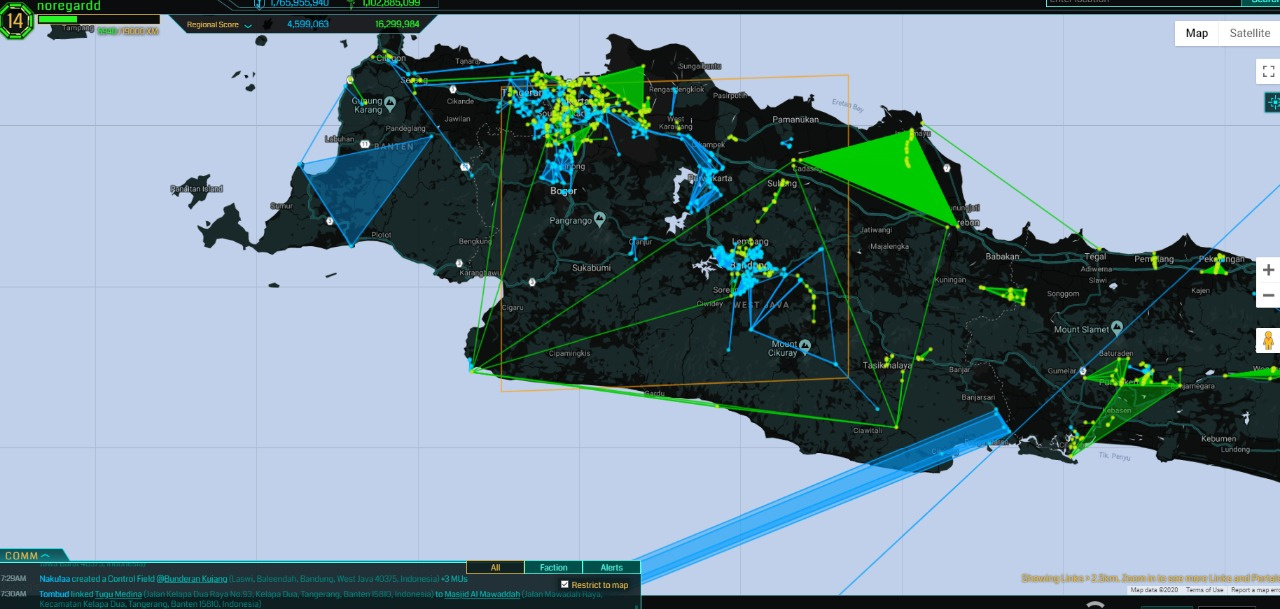Select the Satellite view type
The height and width of the screenshot is (609, 1280).
(x=1249, y=33)
